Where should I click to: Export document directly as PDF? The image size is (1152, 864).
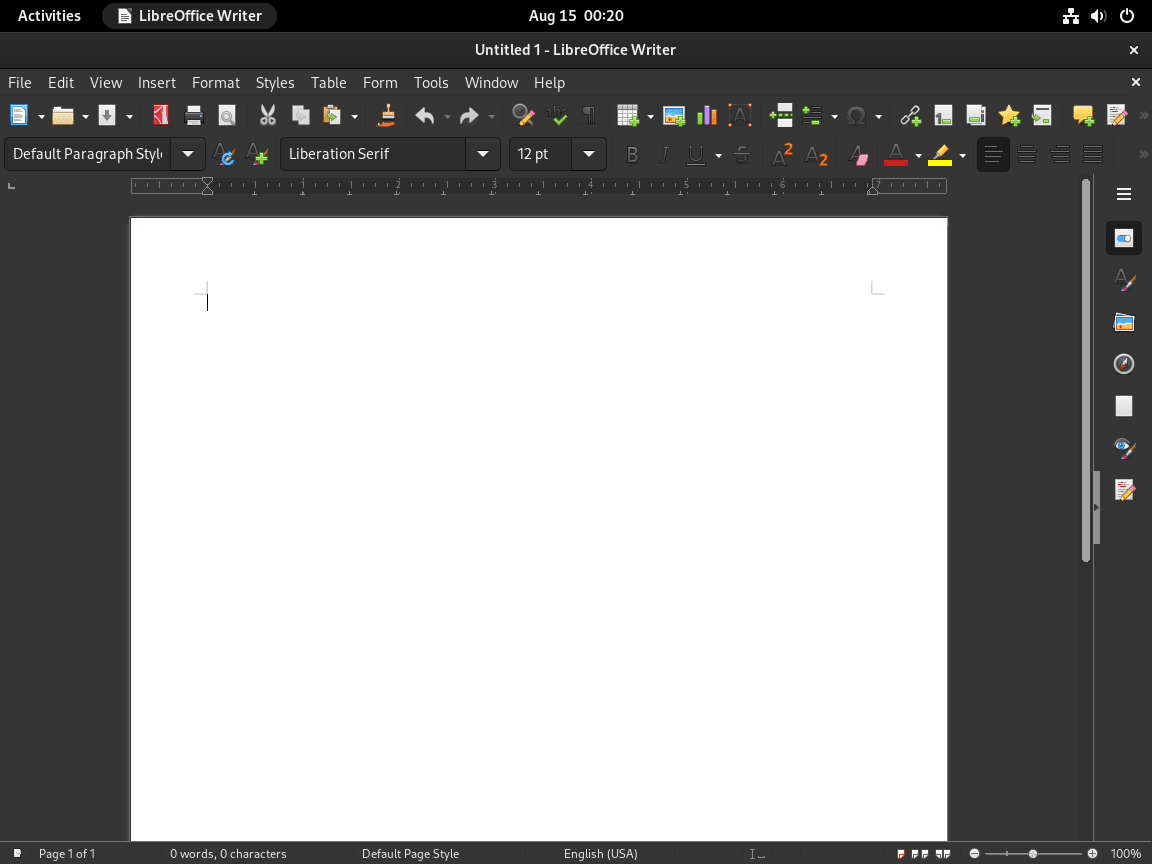pyautogui.click(x=160, y=114)
